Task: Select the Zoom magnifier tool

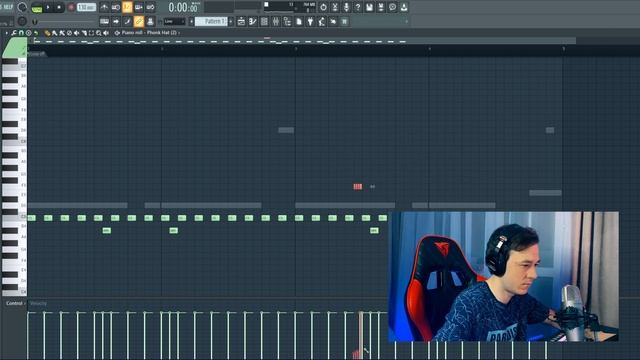Action: click(99, 33)
